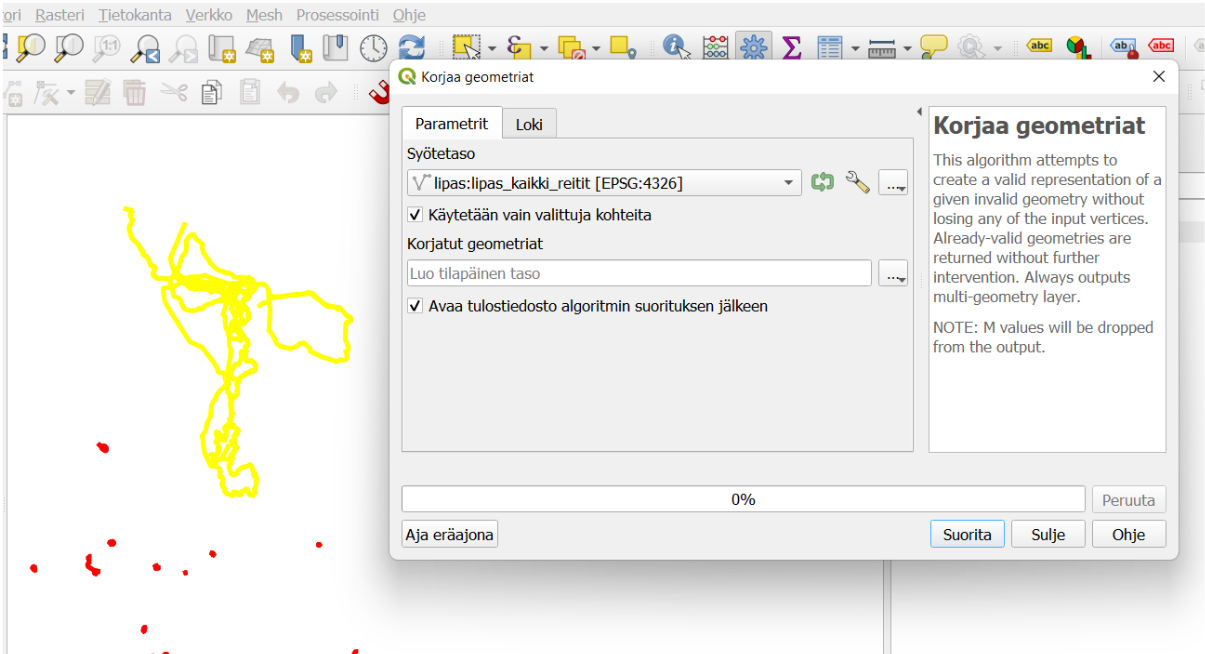The width and height of the screenshot is (1205, 654).
Task: Toggle the Processing Toolbox gear icon
Action: pos(753,47)
